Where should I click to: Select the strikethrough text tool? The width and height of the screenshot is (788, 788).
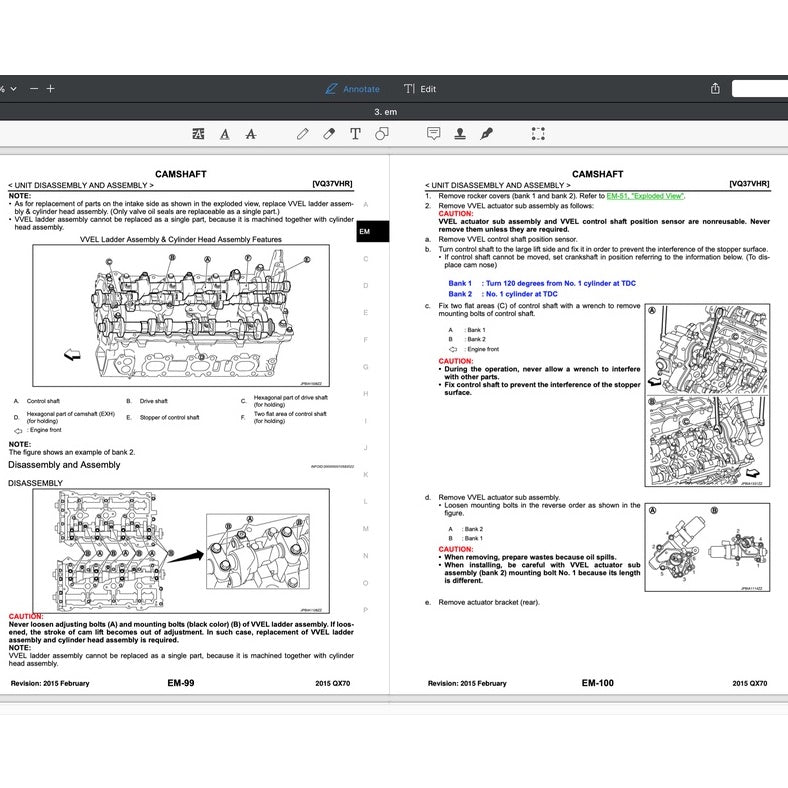click(x=251, y=134)
